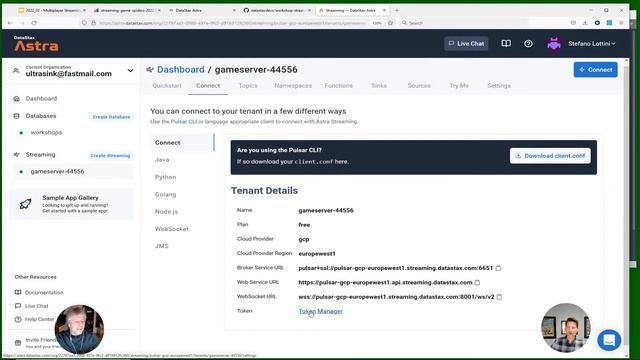Click the browser Search field

pyautogui.click(x=463, y=23)
